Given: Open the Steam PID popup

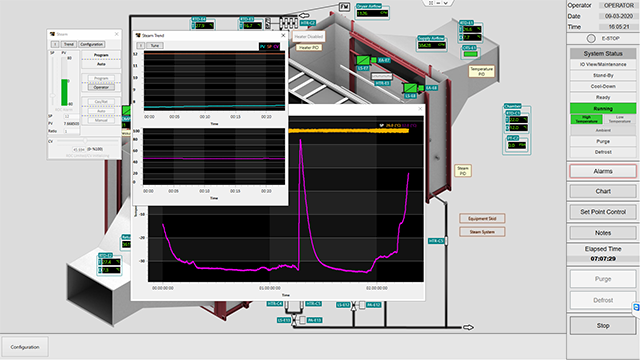Looking at the screenshot, I should tap(463, 171).
